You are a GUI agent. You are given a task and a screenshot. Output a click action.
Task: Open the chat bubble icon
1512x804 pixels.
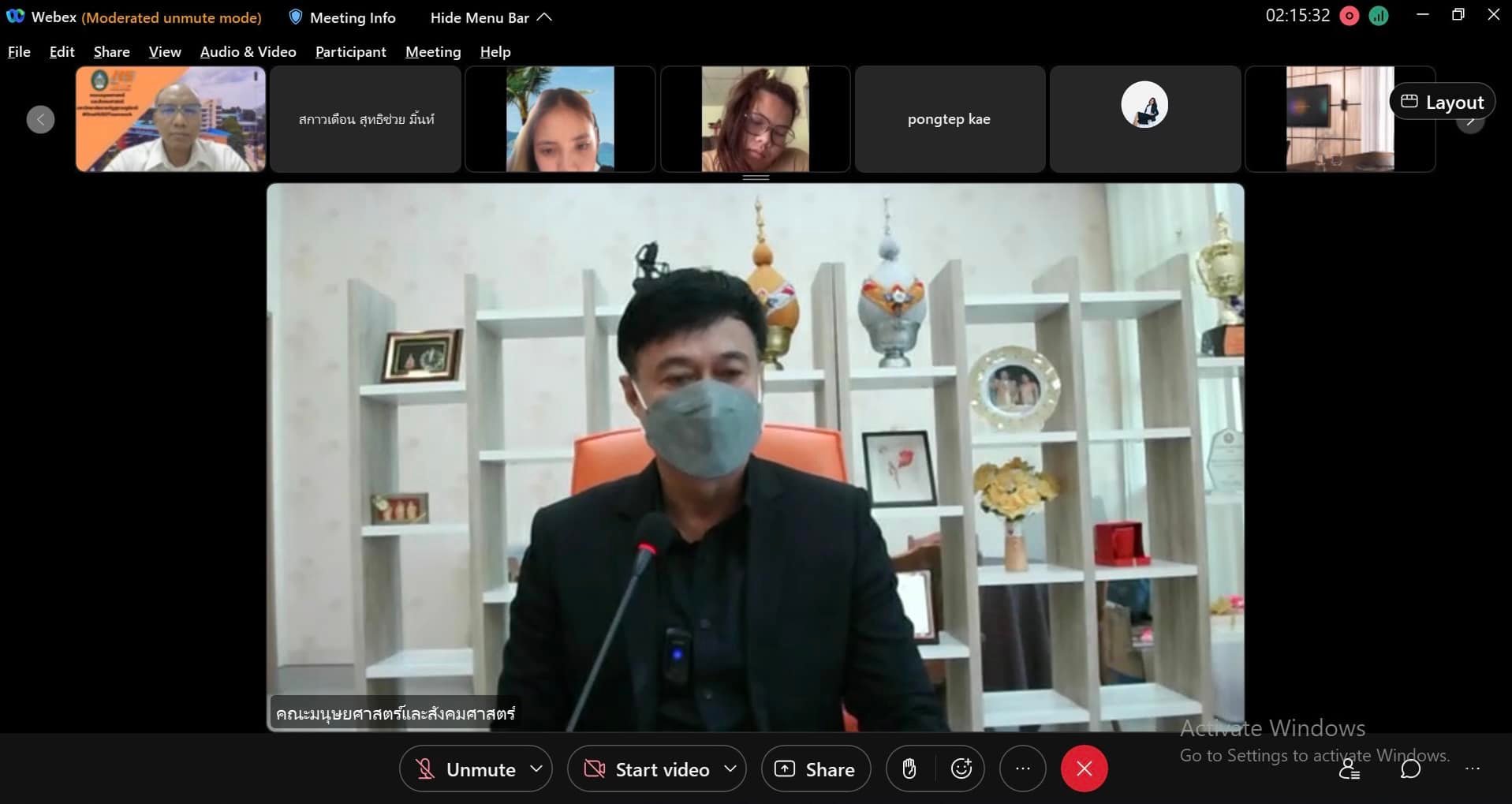1410,769
